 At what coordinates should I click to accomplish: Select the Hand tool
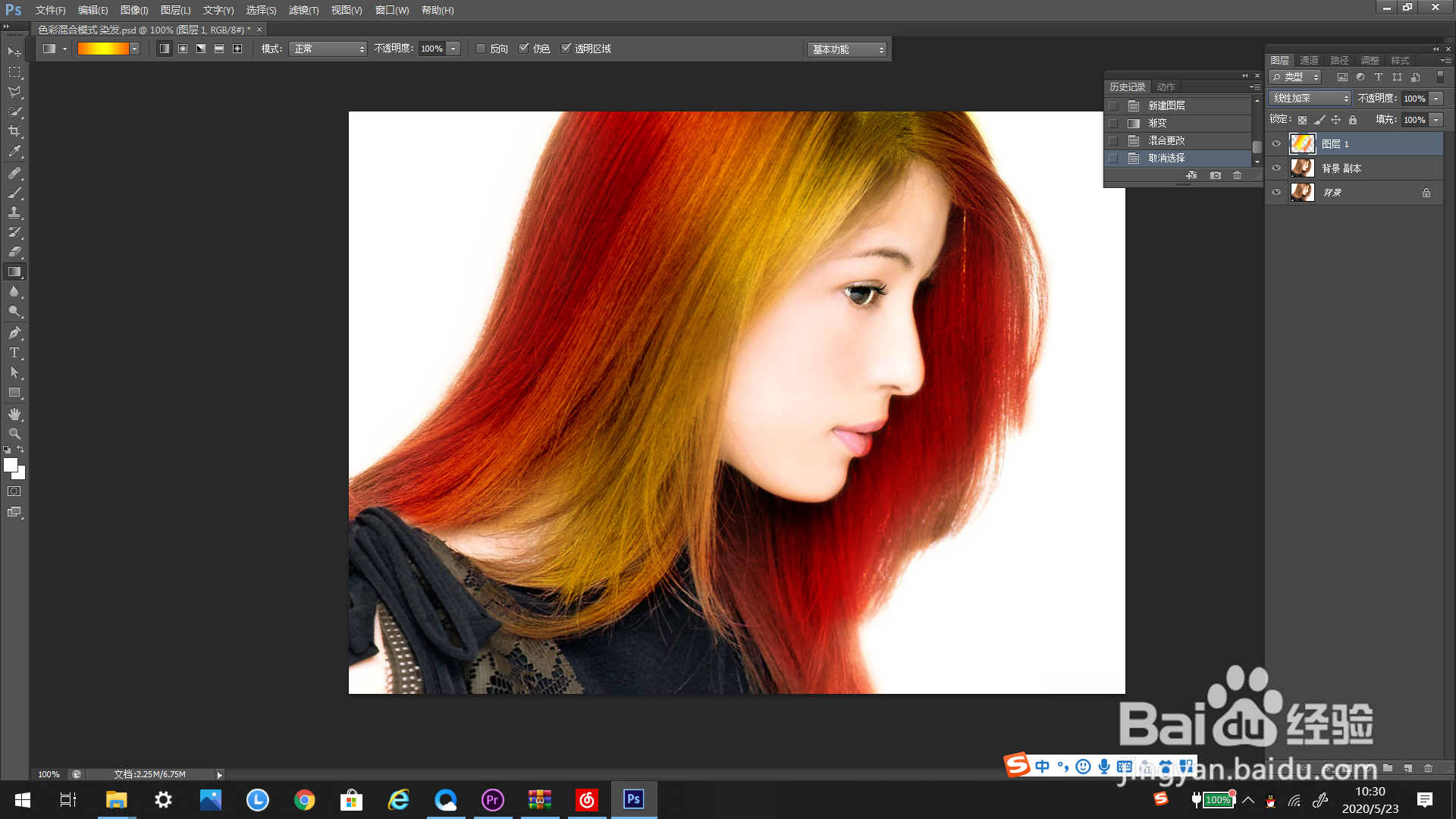point(14,414)
